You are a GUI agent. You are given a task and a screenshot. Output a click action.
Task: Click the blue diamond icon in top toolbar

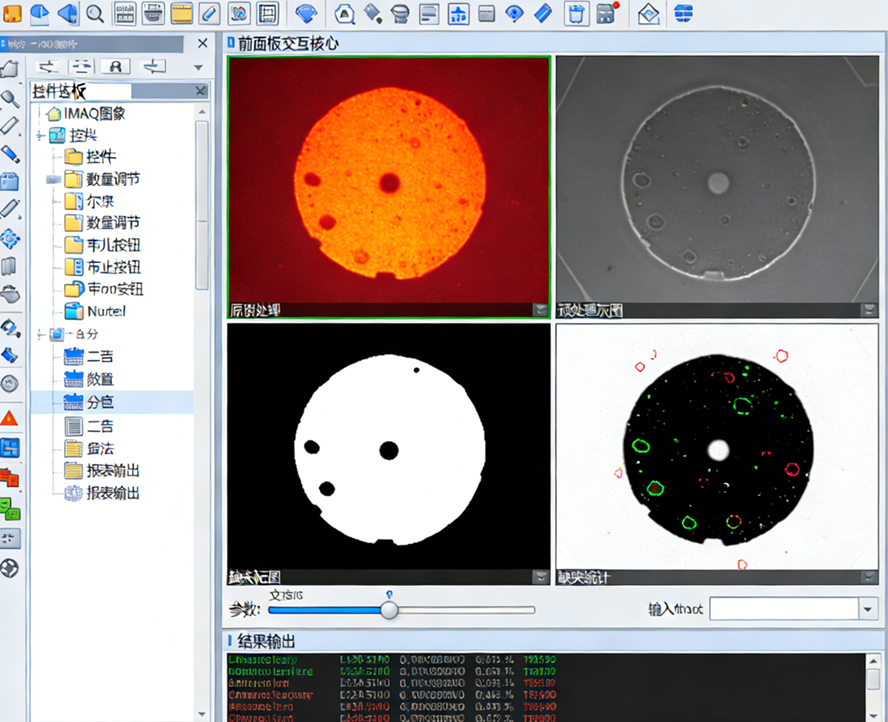click(x=306, y=13)
